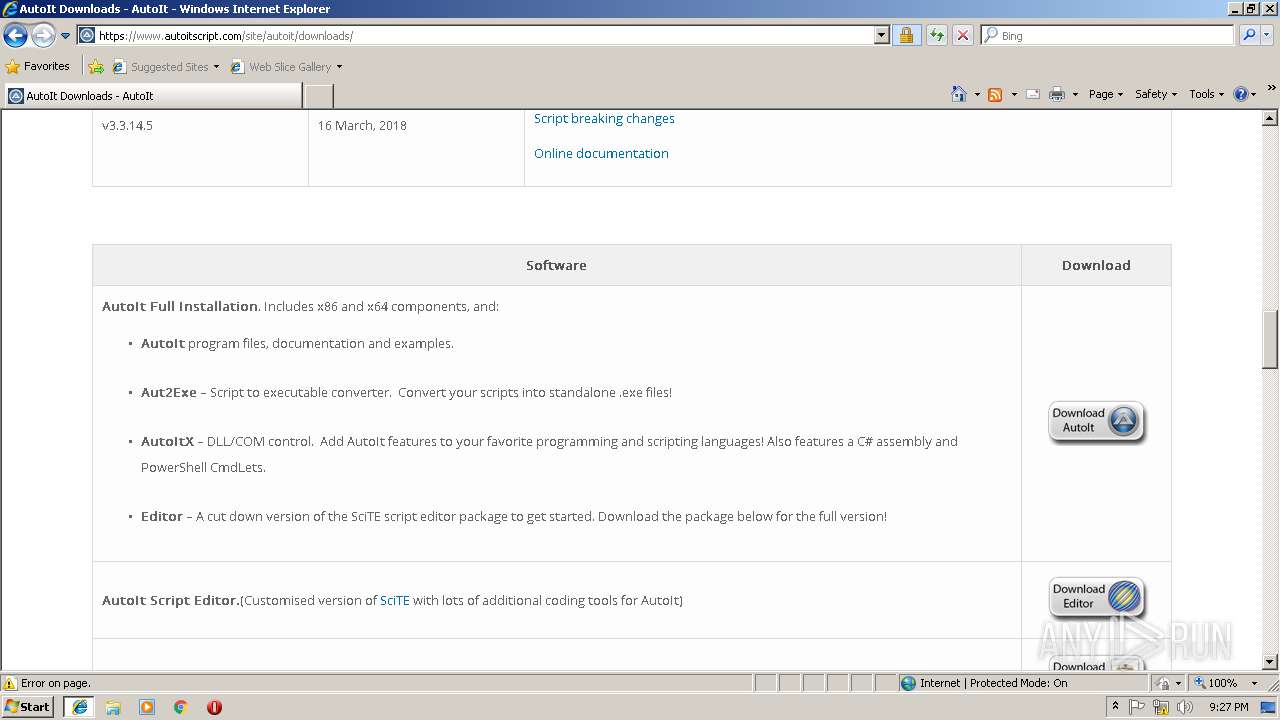Click AutoIt Full Installation heading text

click(180, 306)
